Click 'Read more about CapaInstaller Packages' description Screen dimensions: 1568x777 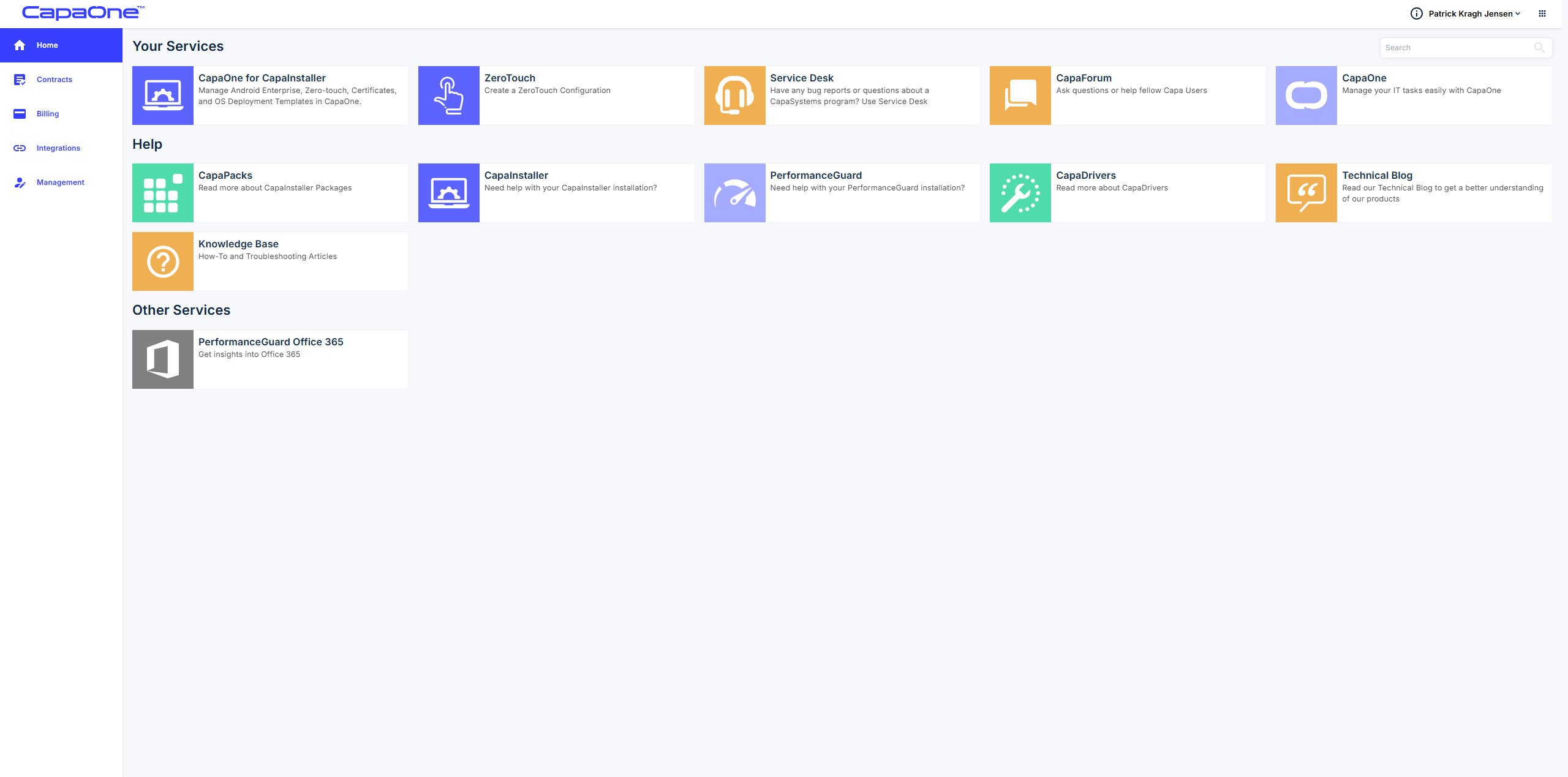pos(275,188)
